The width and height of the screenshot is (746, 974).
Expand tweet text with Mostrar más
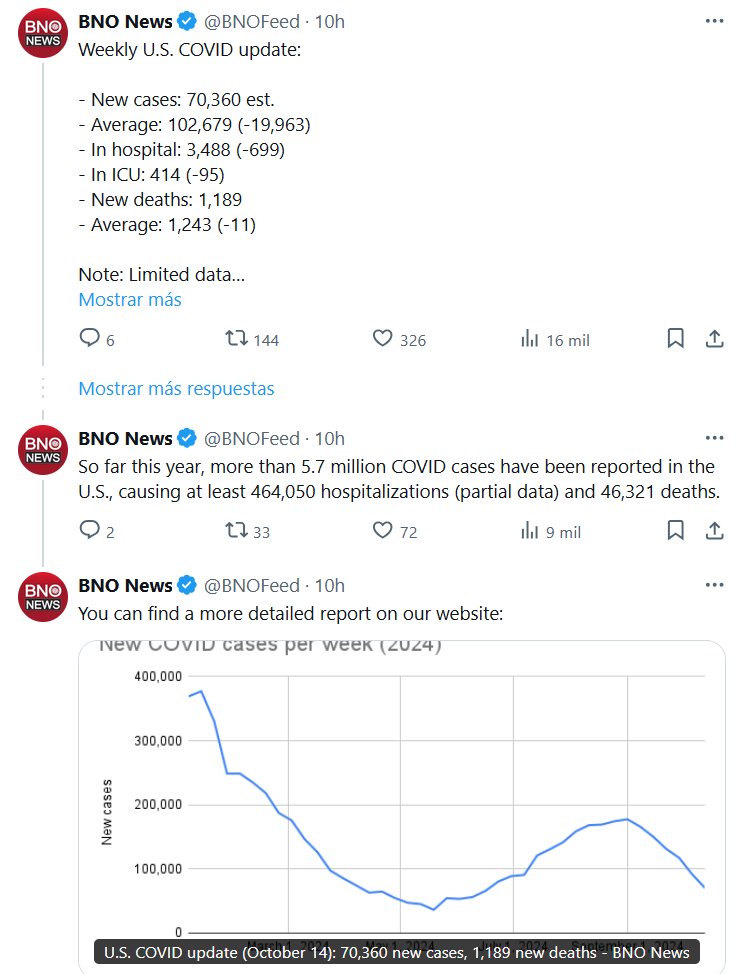pos(130,299)
